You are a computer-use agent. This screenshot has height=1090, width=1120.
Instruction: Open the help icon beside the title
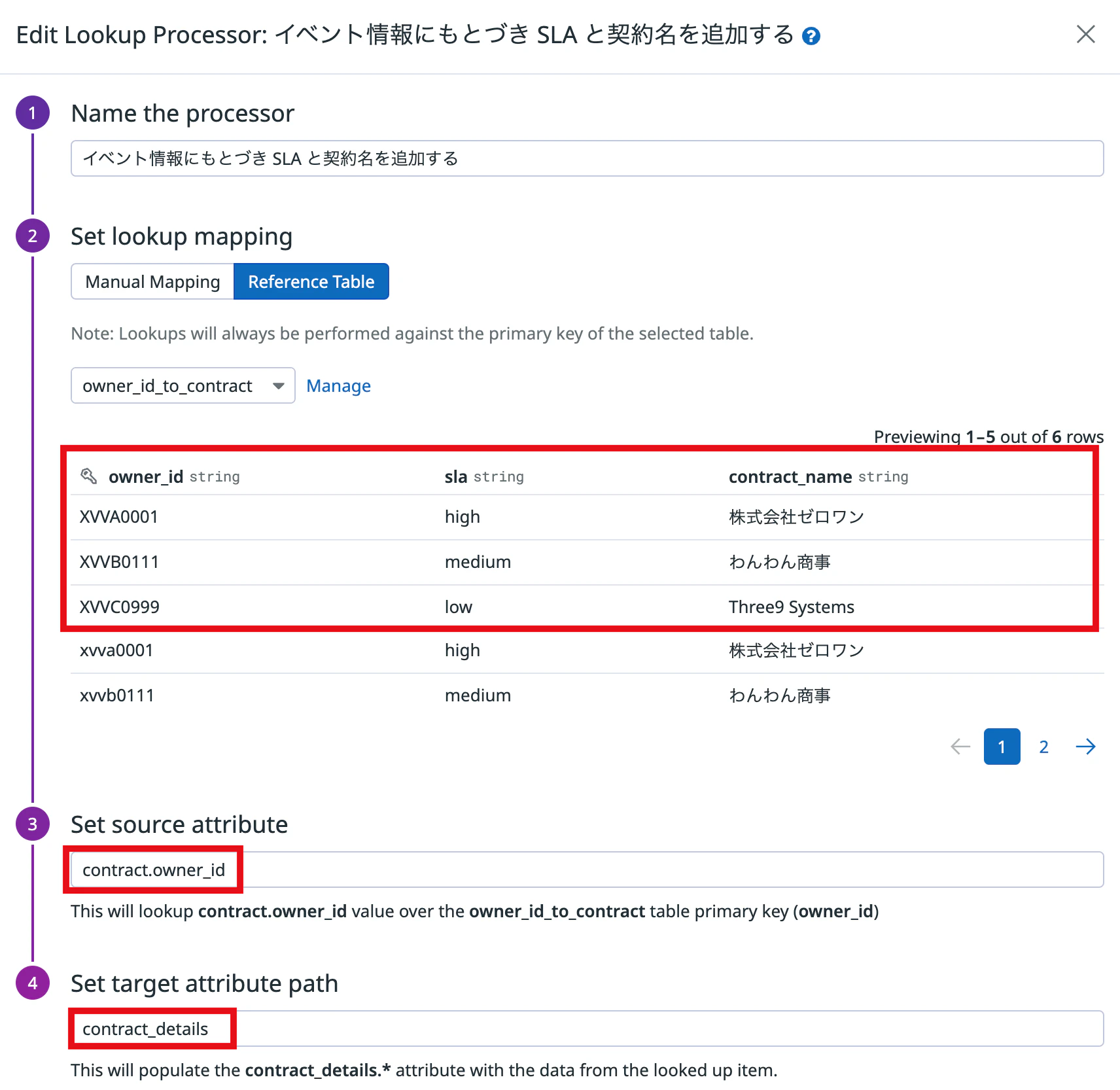tap(811, 36)
